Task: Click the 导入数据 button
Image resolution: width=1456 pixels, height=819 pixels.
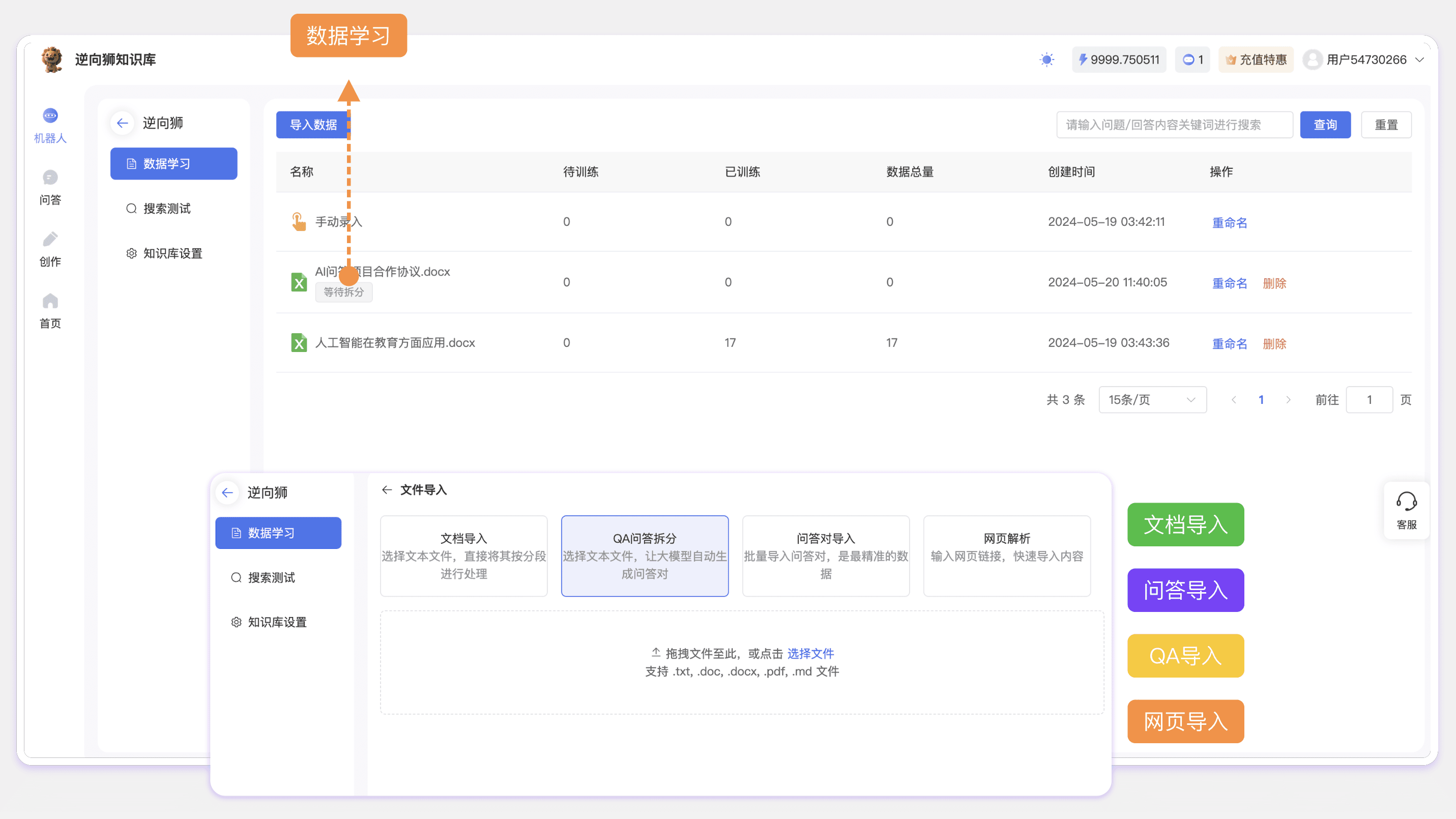Action: (x=312, y=124)
